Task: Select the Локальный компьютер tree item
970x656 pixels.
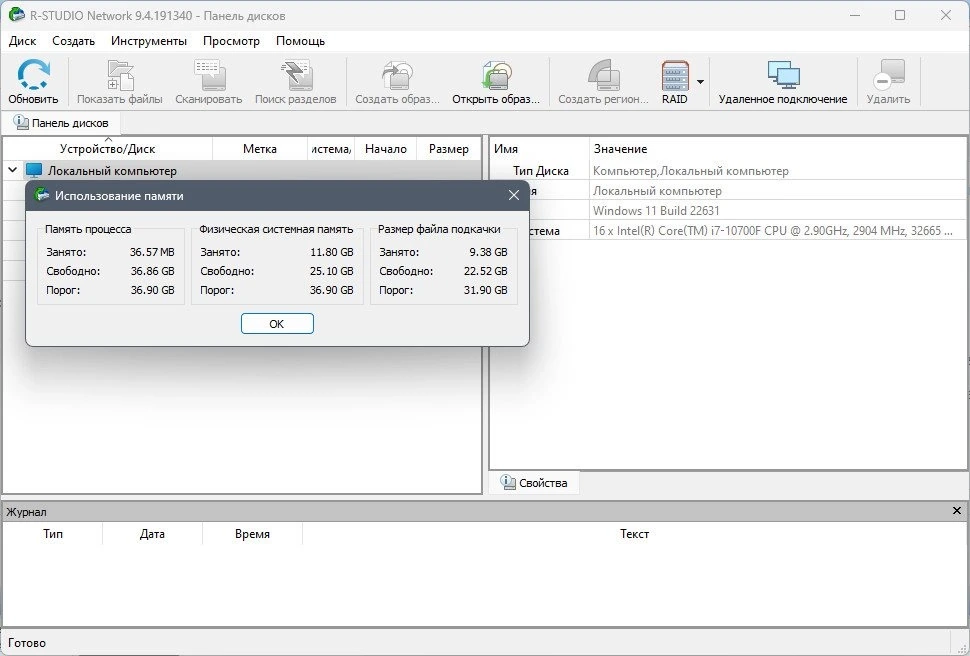Action: [112, 171]
